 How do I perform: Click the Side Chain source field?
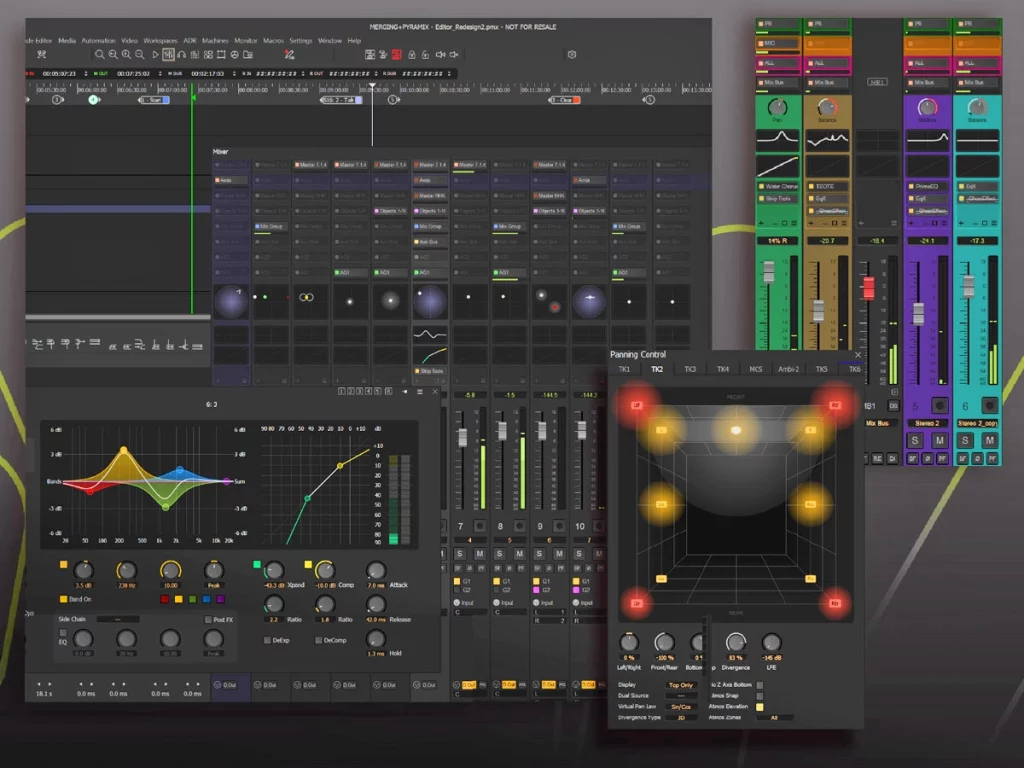pos(118,620)
